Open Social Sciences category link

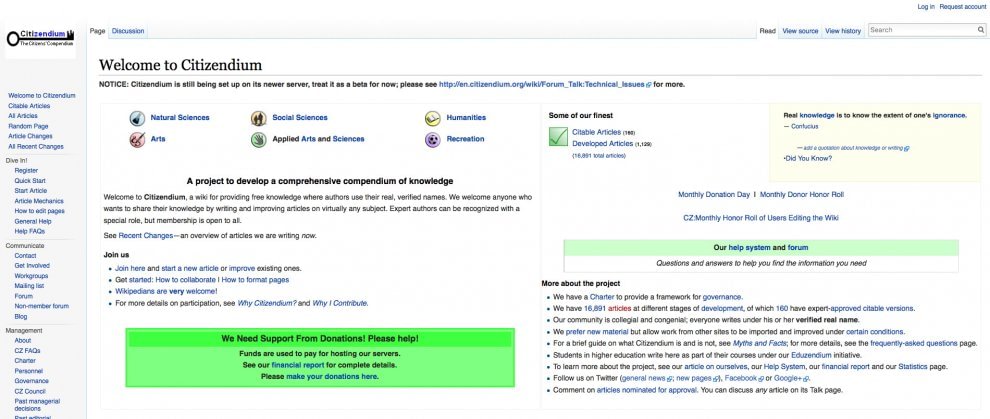[x=300, y=117]
